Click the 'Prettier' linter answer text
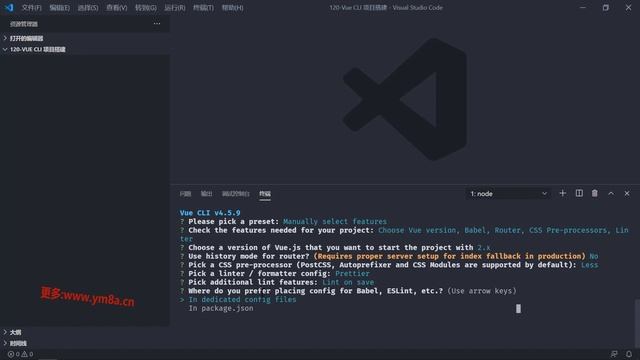Screen dimensions: 640x360 pyautogui.click(x=352, y=273)
